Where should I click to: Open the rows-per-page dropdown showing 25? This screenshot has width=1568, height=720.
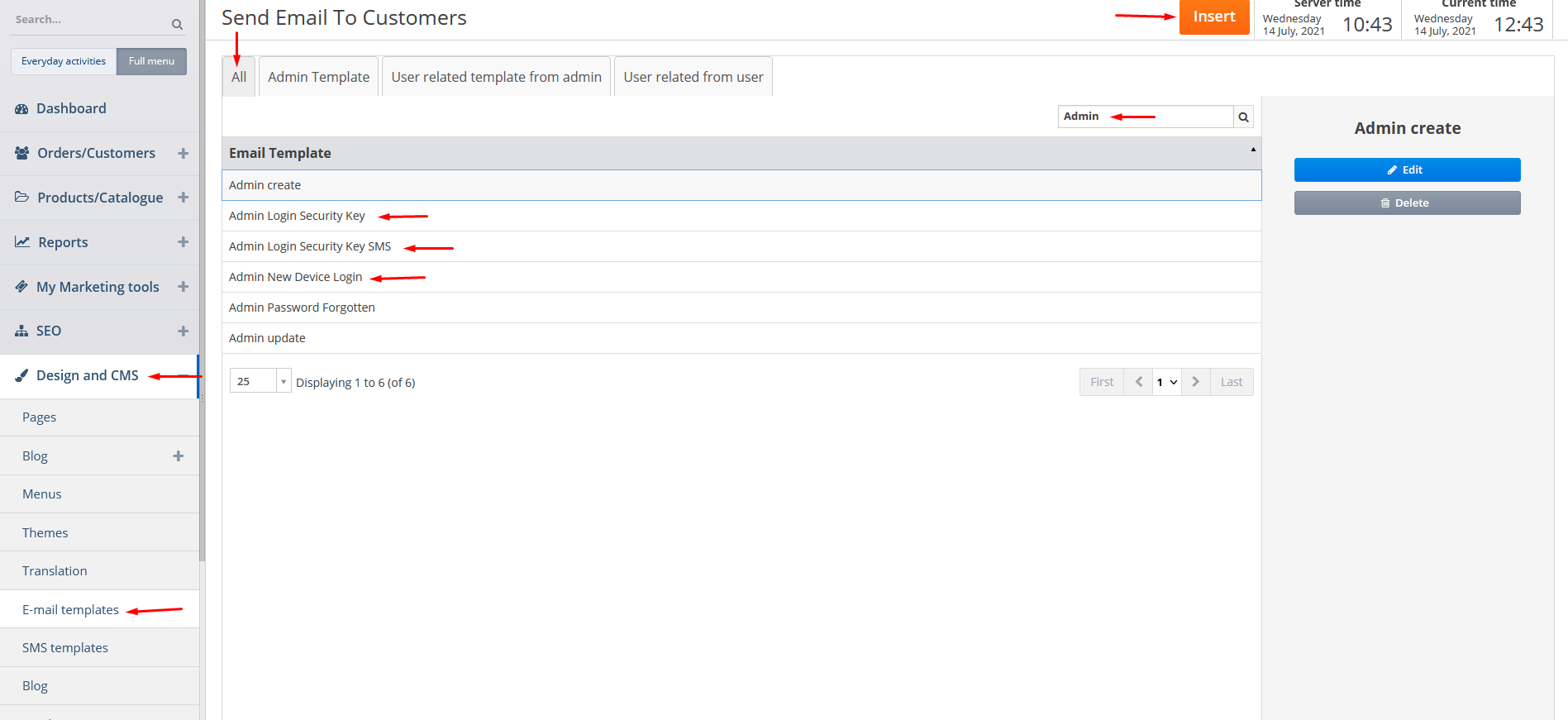pos(283,381)
